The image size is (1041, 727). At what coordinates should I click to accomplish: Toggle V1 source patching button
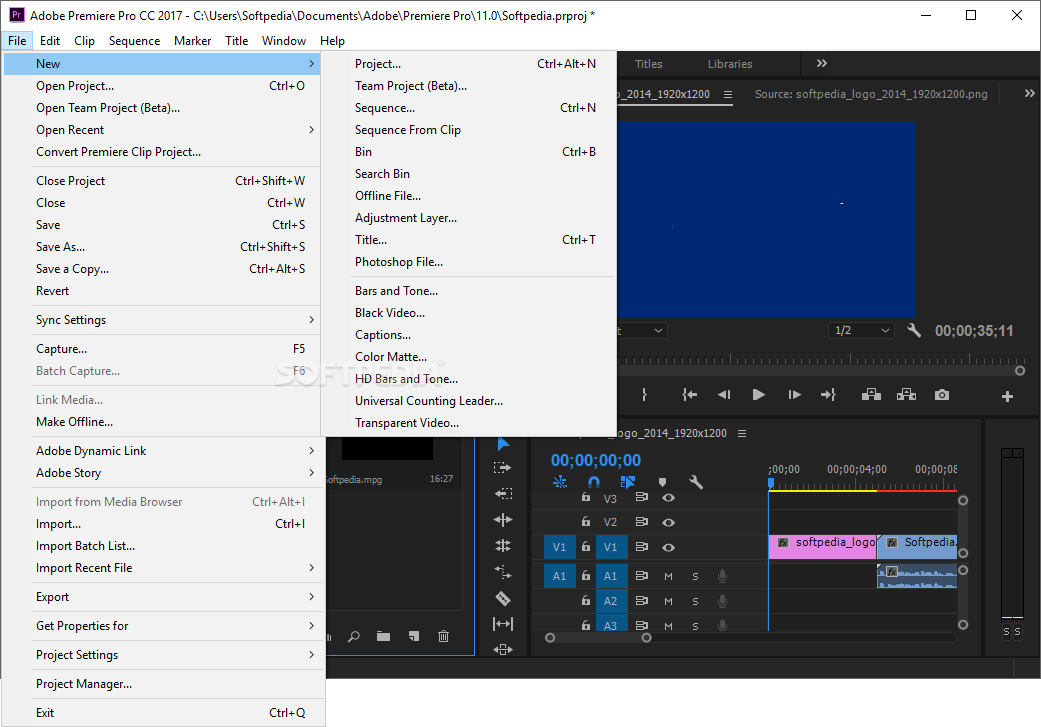pyautogui.click(x=559, y=547)
